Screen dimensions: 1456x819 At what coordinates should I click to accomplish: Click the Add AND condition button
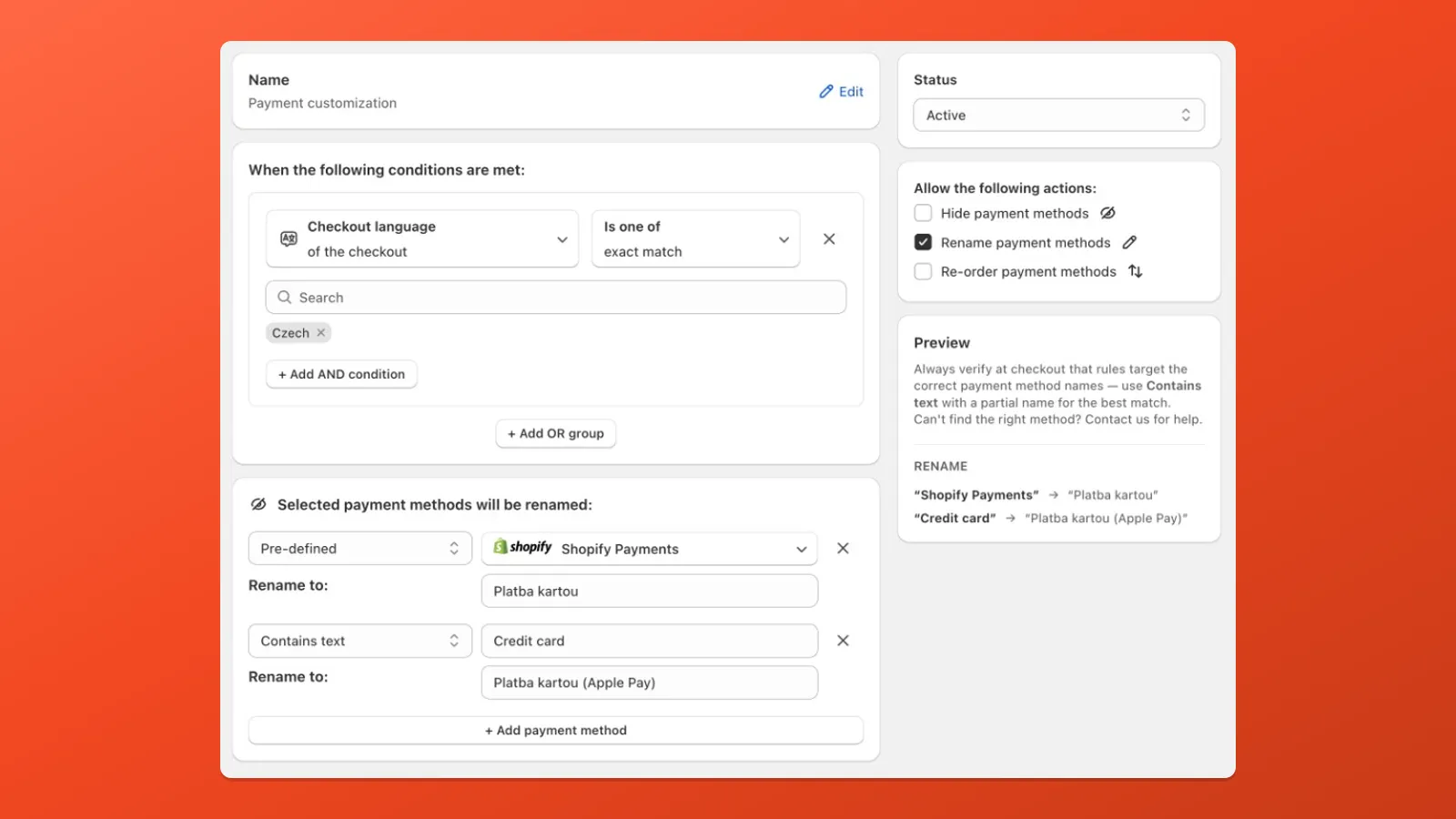tap(341, 374)
